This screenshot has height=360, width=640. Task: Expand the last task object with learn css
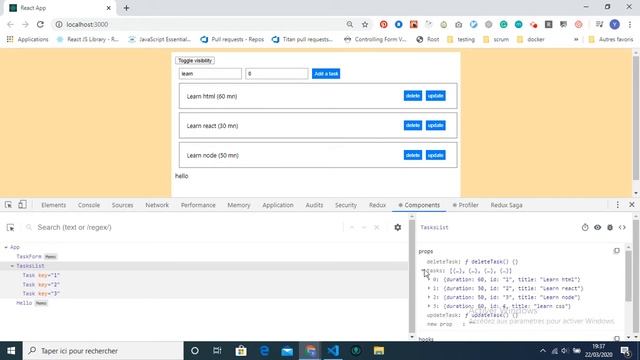coord(429,306)
